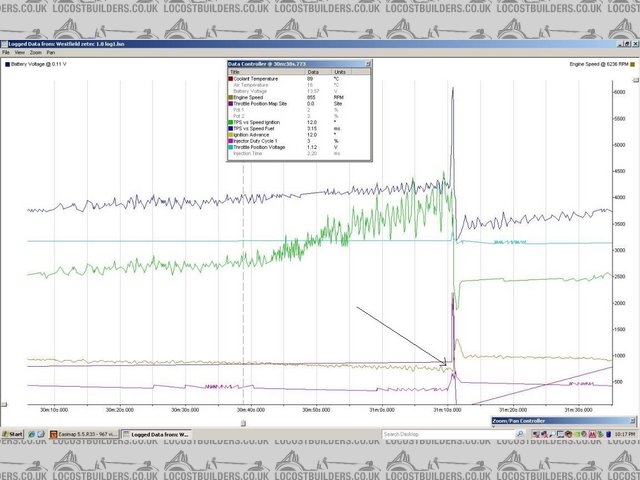Screen dimensions: 640x480
Task: Click the Engine Speed legend swatch at top right
Action: (x=633, y=64)
